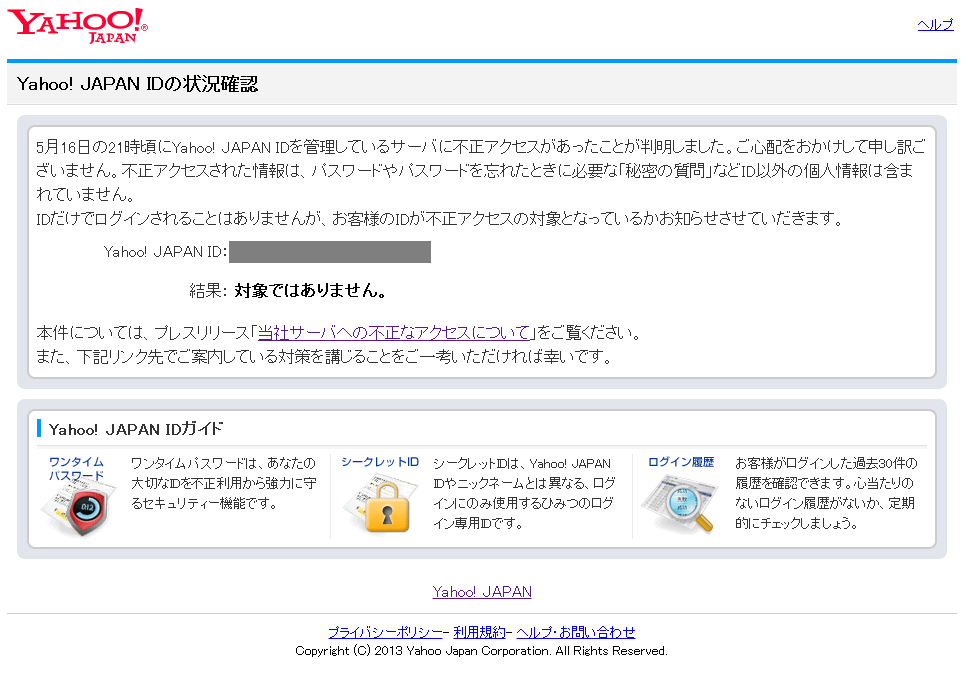The image size is (968, 675).
Task: Click the 結果: label
Action: (208, 290)
